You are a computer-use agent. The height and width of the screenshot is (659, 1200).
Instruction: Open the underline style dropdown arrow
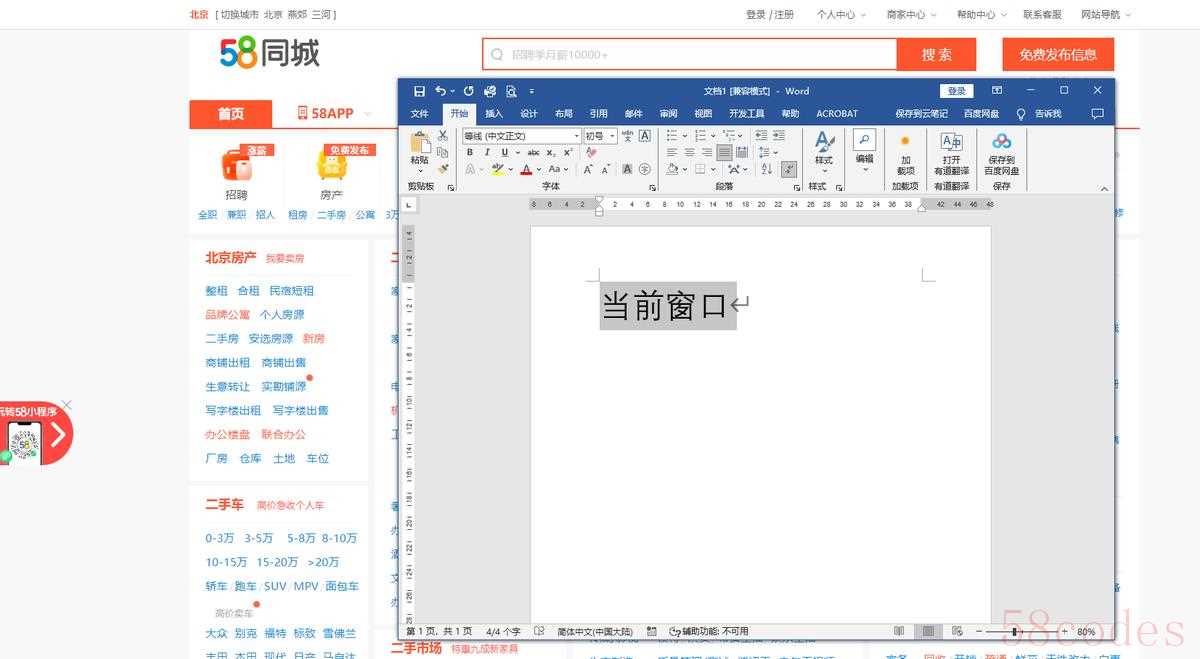517,152
